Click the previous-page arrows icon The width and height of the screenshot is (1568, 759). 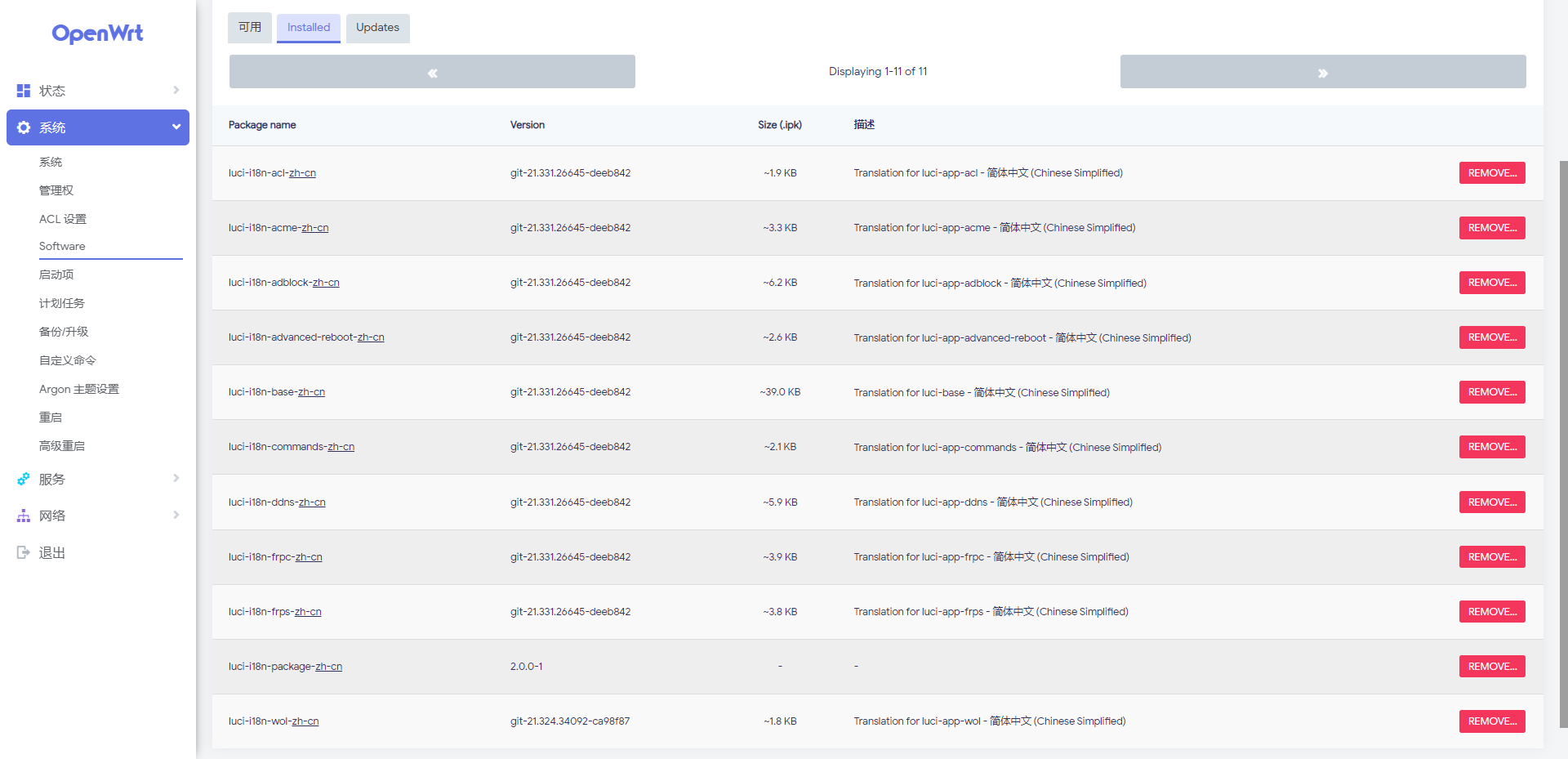point(432,72)
